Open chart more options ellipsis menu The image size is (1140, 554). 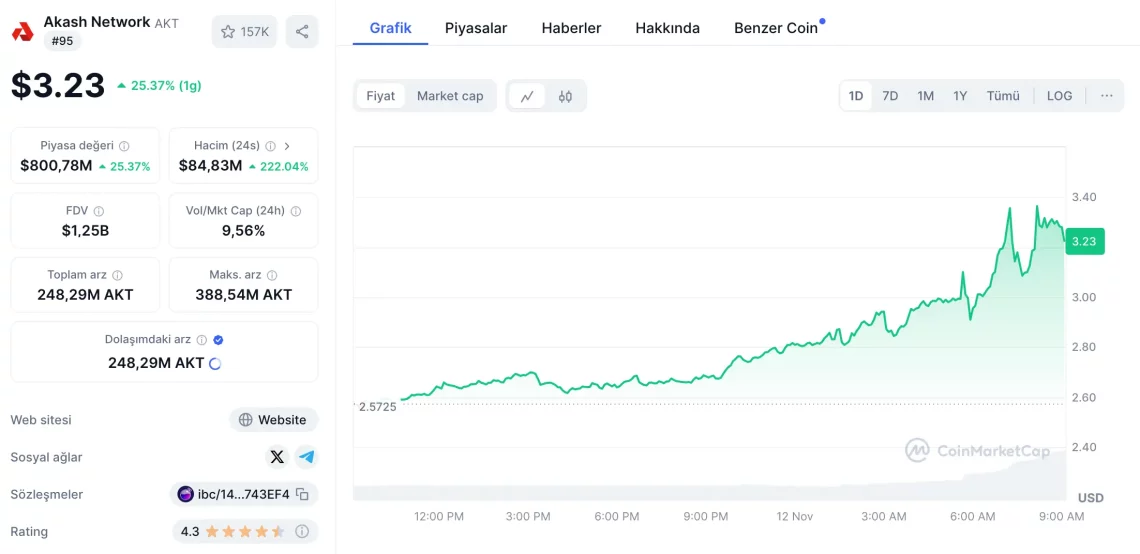(x=1107, y=96)
